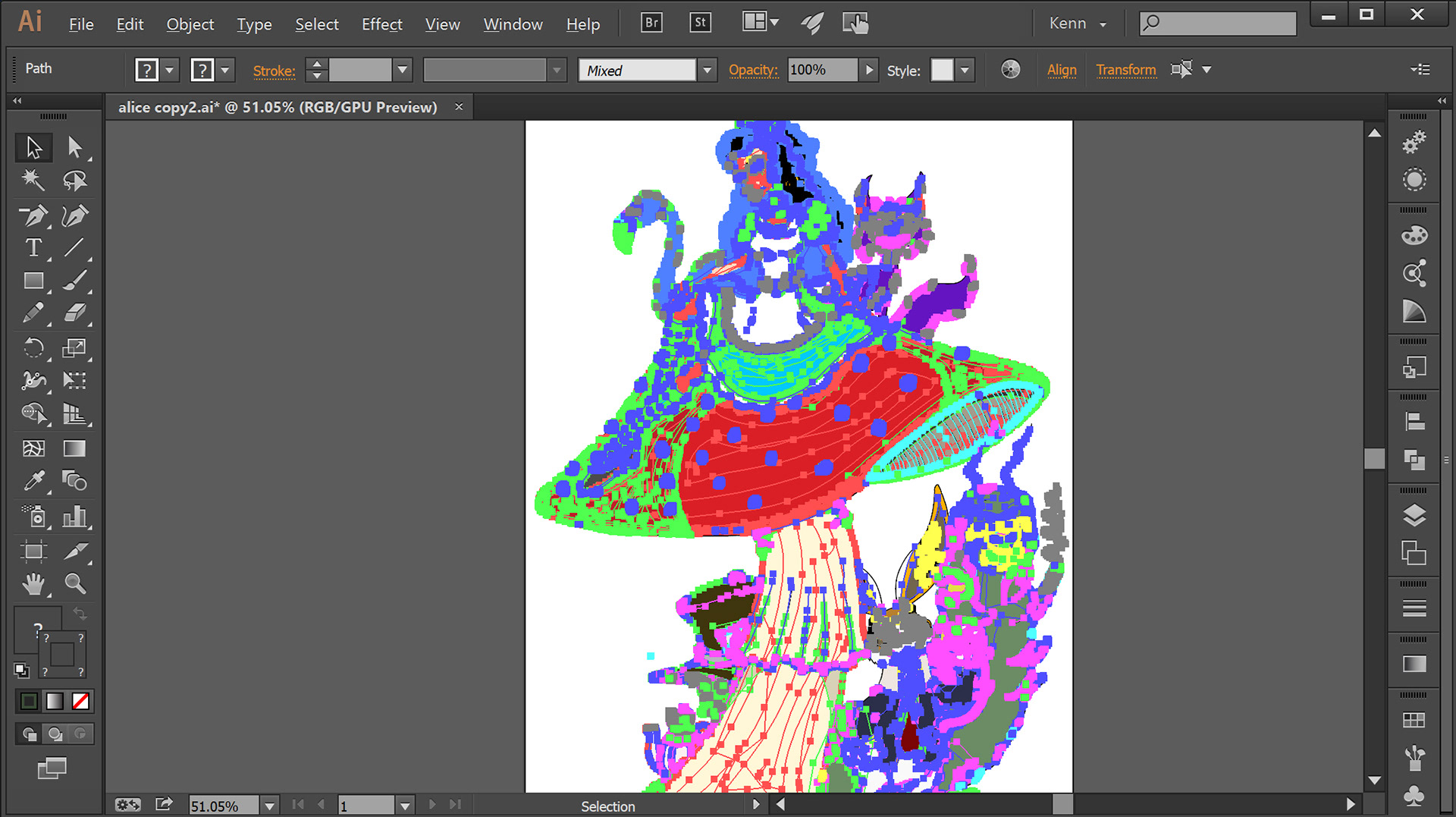This screenshot has width=1456, height=817.
Task: Select the Gradient tool
Action: [74, 448]
